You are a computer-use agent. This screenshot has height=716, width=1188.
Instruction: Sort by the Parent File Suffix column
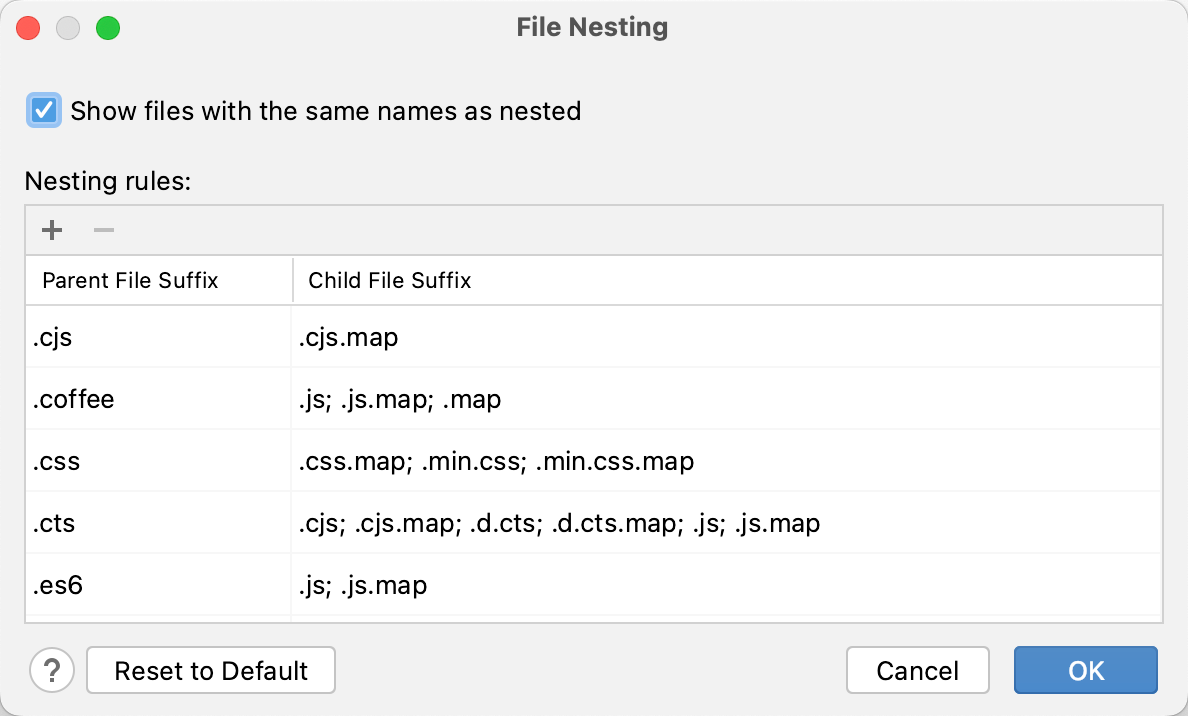(130, 280)
